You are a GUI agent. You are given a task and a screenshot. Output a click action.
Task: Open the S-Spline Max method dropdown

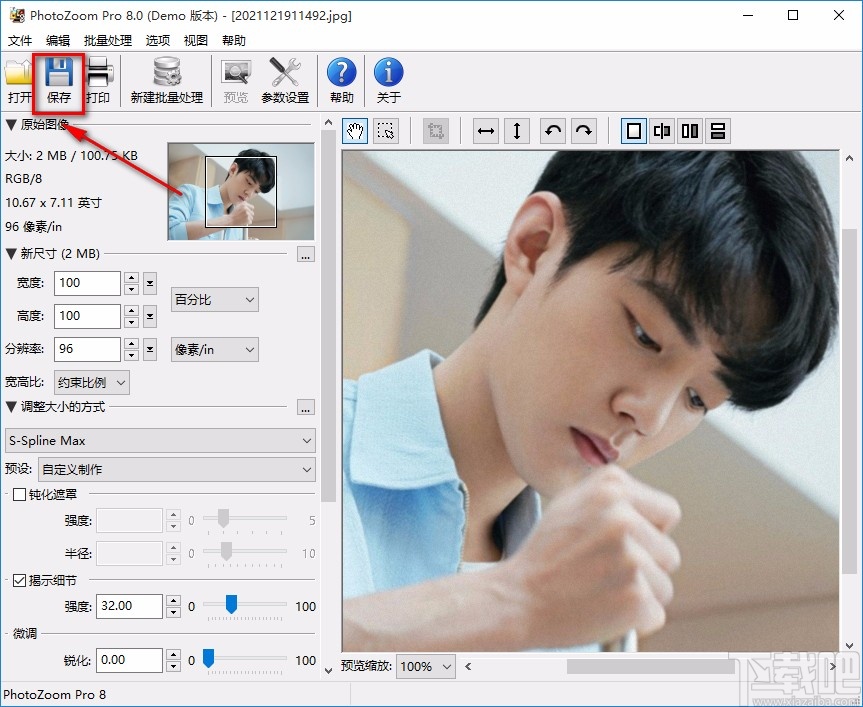click(x=160, y=440)
